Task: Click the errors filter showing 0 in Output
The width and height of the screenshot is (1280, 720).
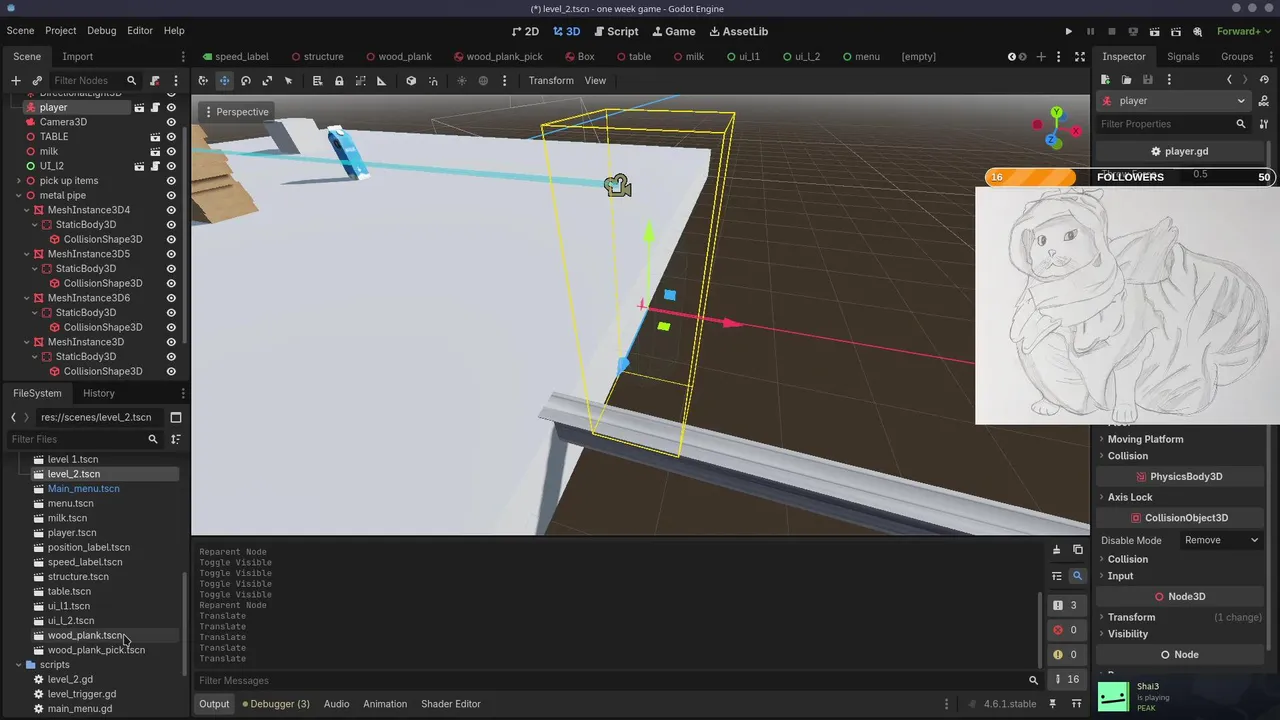Action: tap(1066, 630)
